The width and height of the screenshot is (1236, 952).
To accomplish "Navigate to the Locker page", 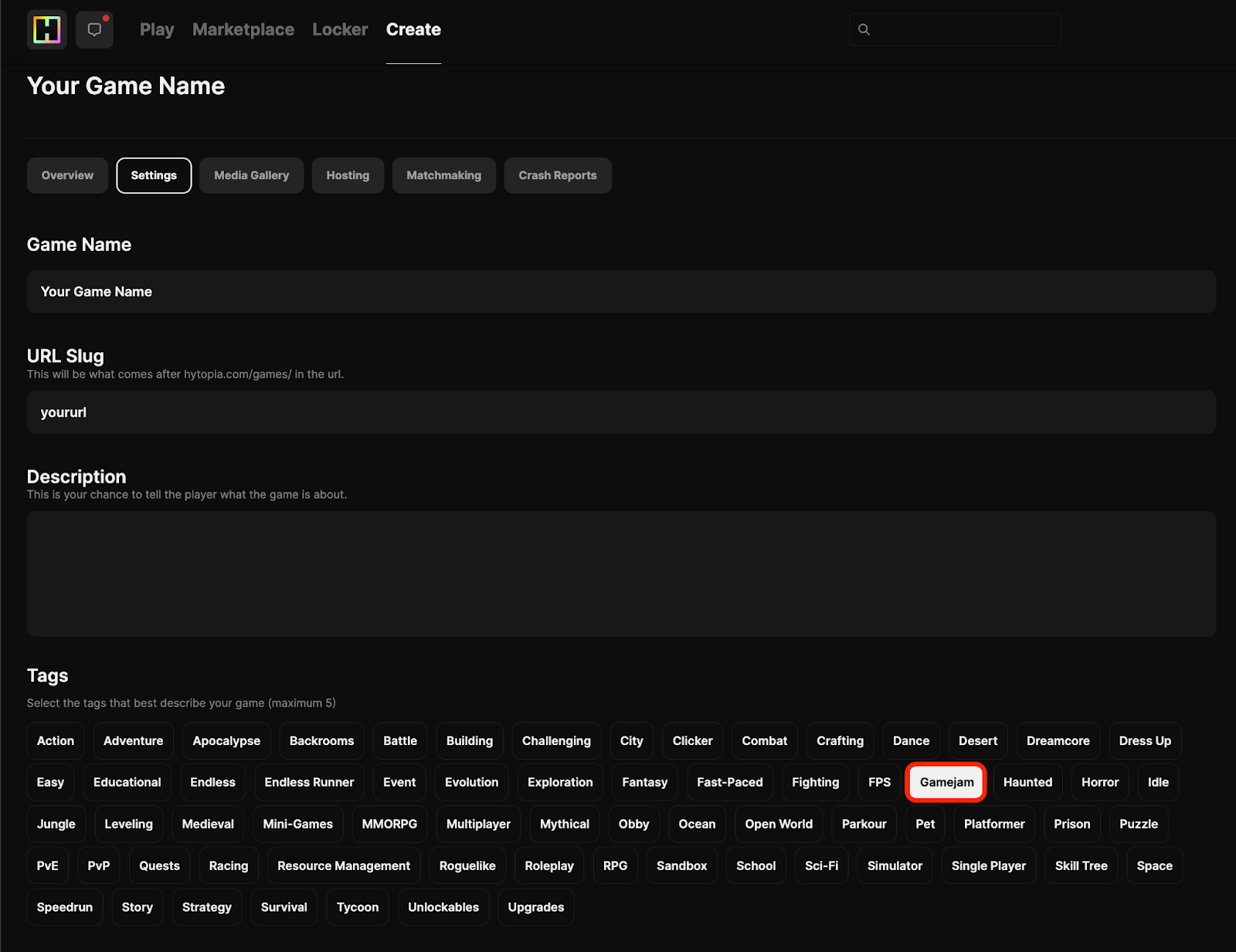I will [x=340, y=29].
